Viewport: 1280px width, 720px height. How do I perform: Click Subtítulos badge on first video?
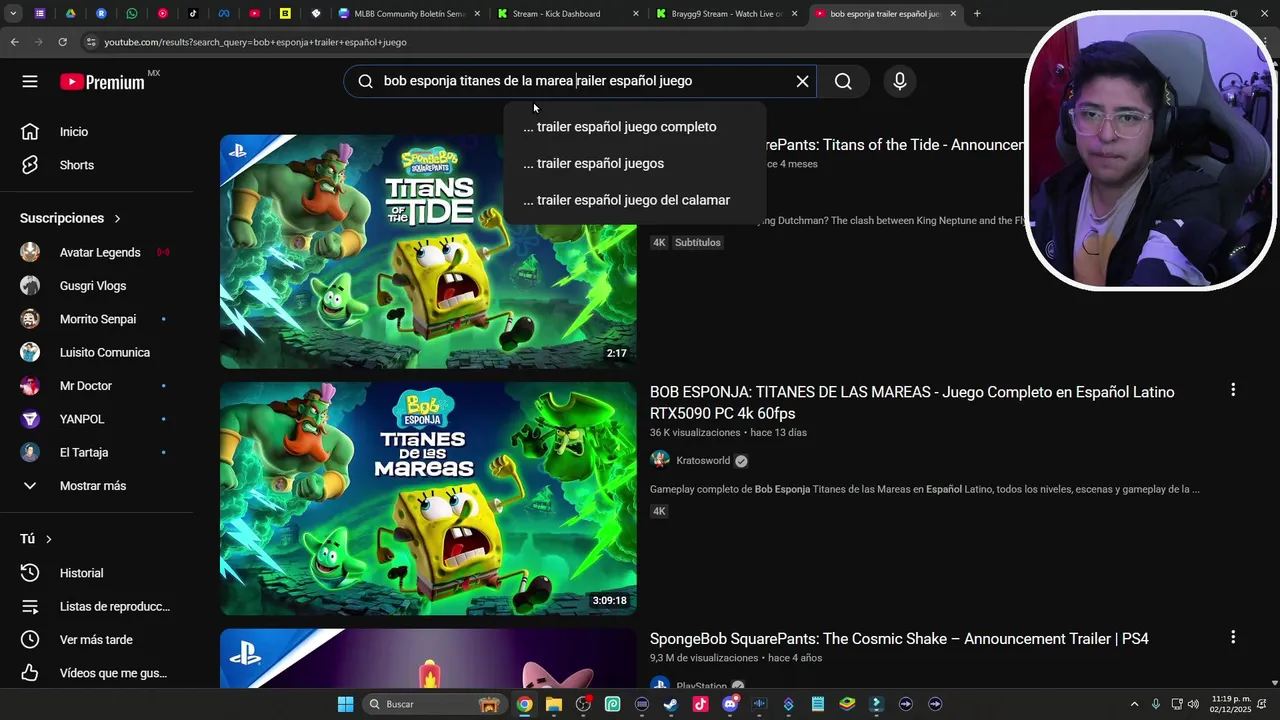tap(697, 242)
